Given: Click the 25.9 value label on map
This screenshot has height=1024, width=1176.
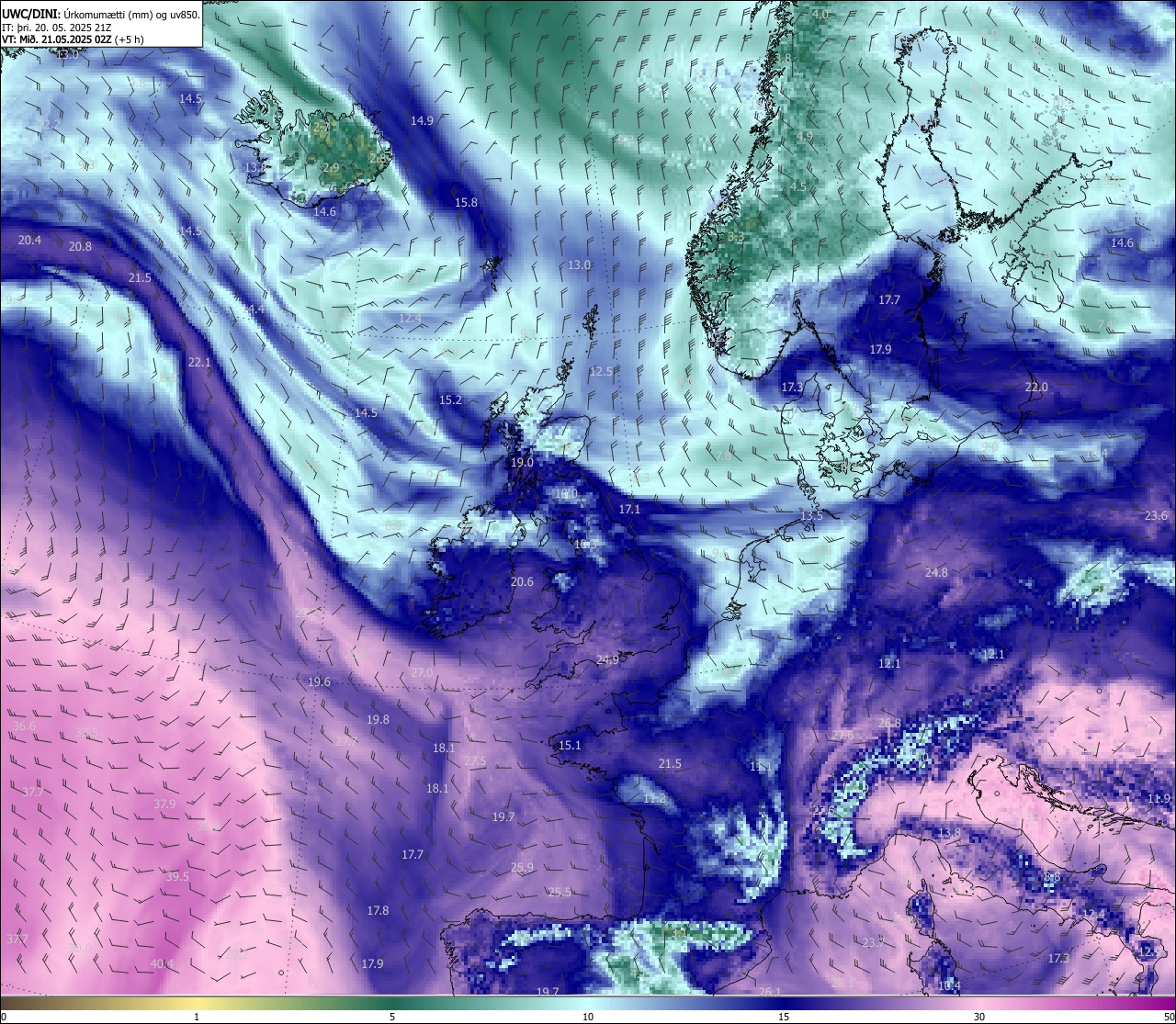Looking at the screenshot, I should pyautogui.click(x=522, y=867).
